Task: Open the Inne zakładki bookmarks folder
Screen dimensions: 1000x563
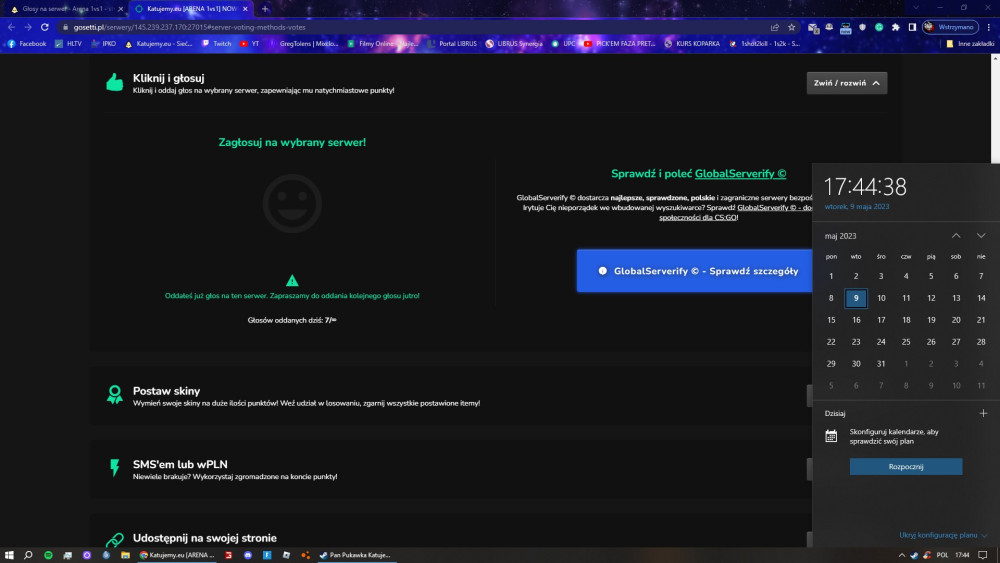Action: 970,44
